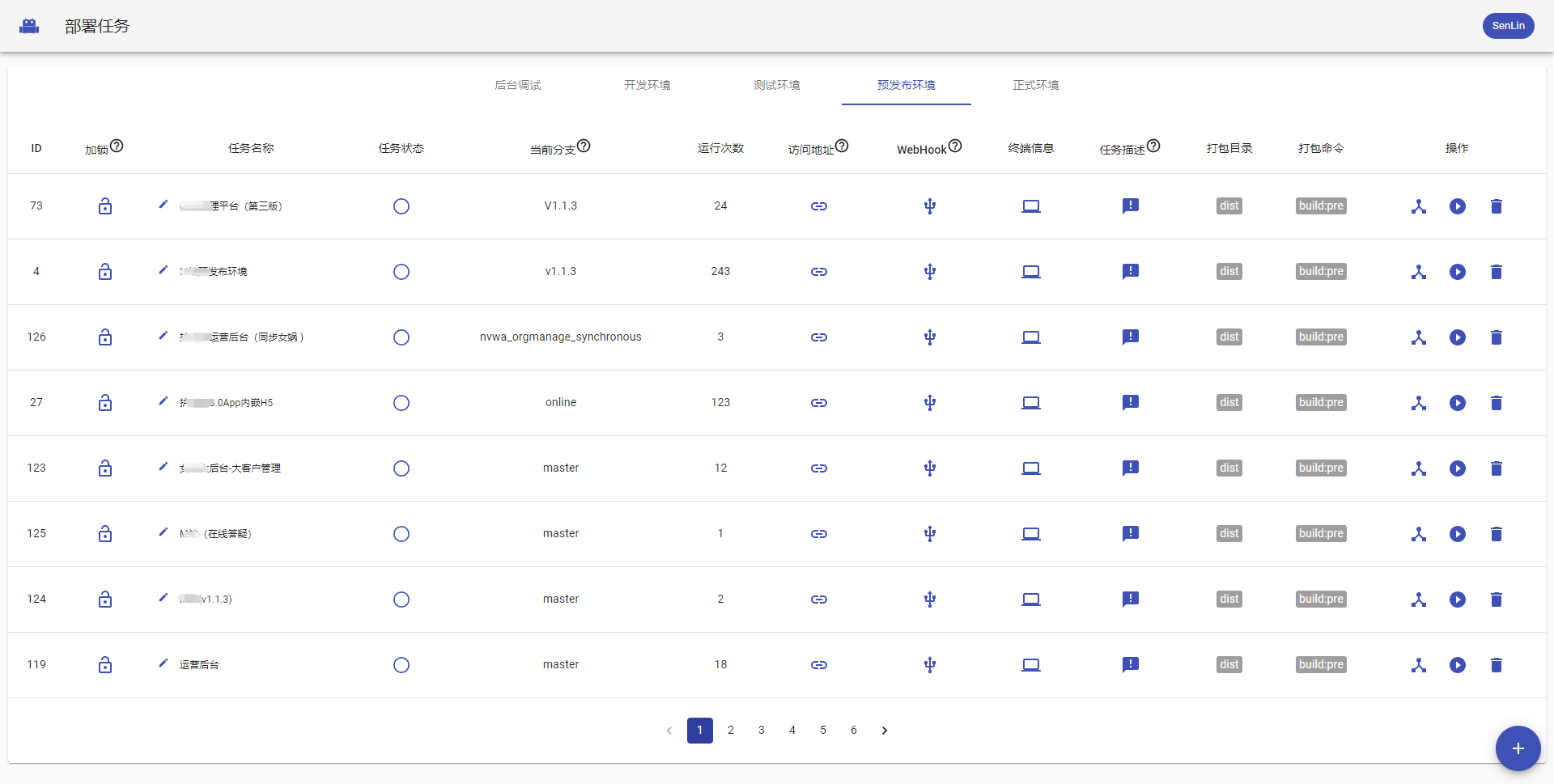Image resolution: width=1554 pixels, height=784 pixels.
Task: Open access link for task ID 4
Action: point(819,272)
